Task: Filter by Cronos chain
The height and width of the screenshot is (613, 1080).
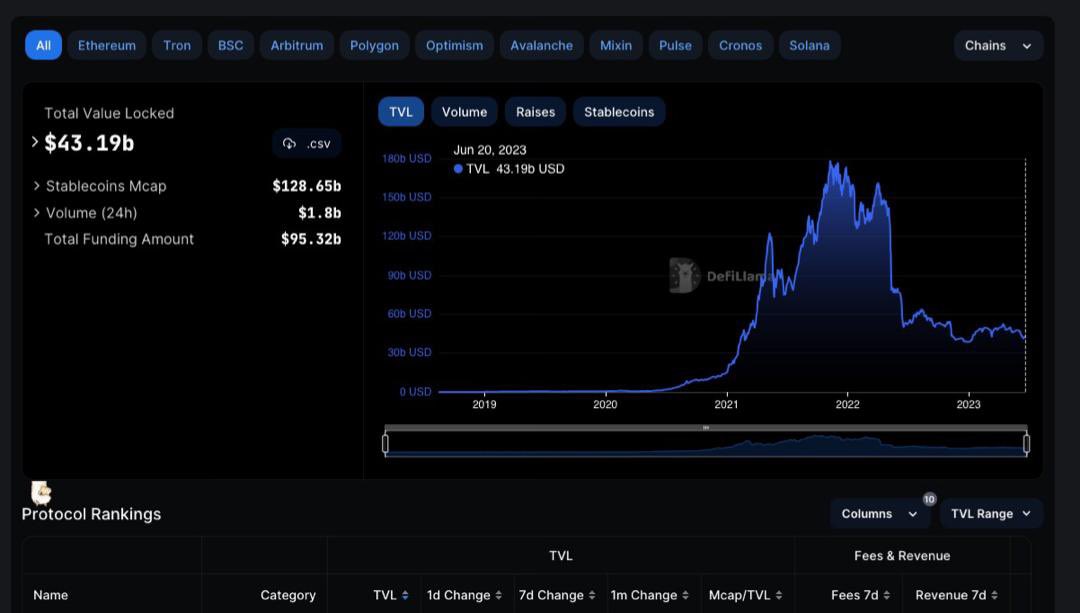Action: (x=740, y=45)
